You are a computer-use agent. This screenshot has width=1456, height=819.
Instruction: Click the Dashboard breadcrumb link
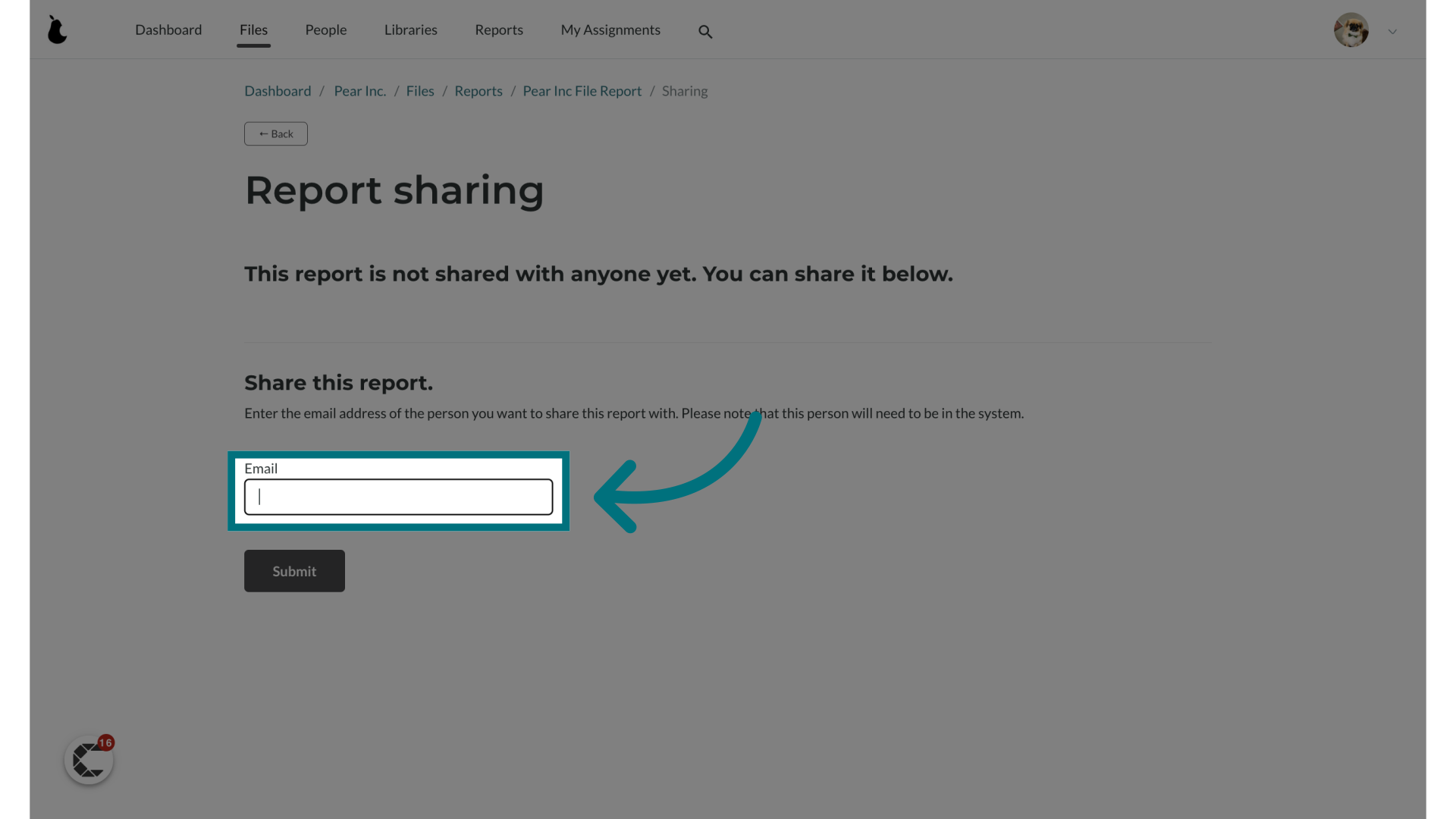coord(277,91)
